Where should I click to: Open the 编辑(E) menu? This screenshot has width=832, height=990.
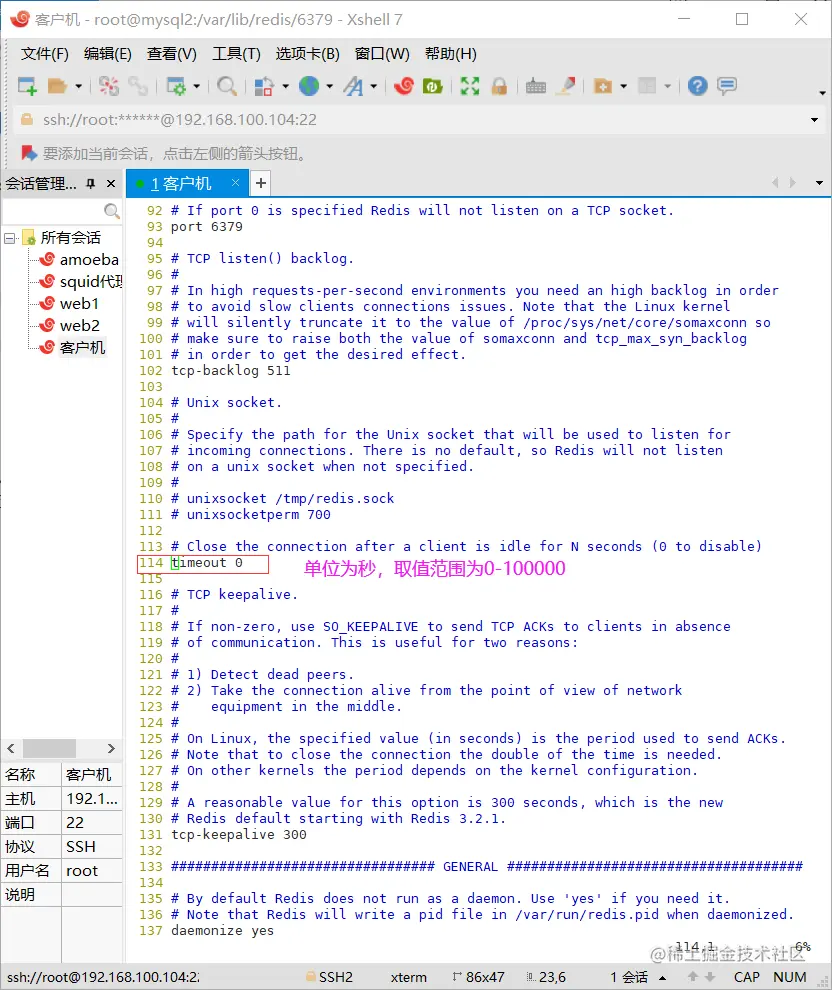pos(108,54)
